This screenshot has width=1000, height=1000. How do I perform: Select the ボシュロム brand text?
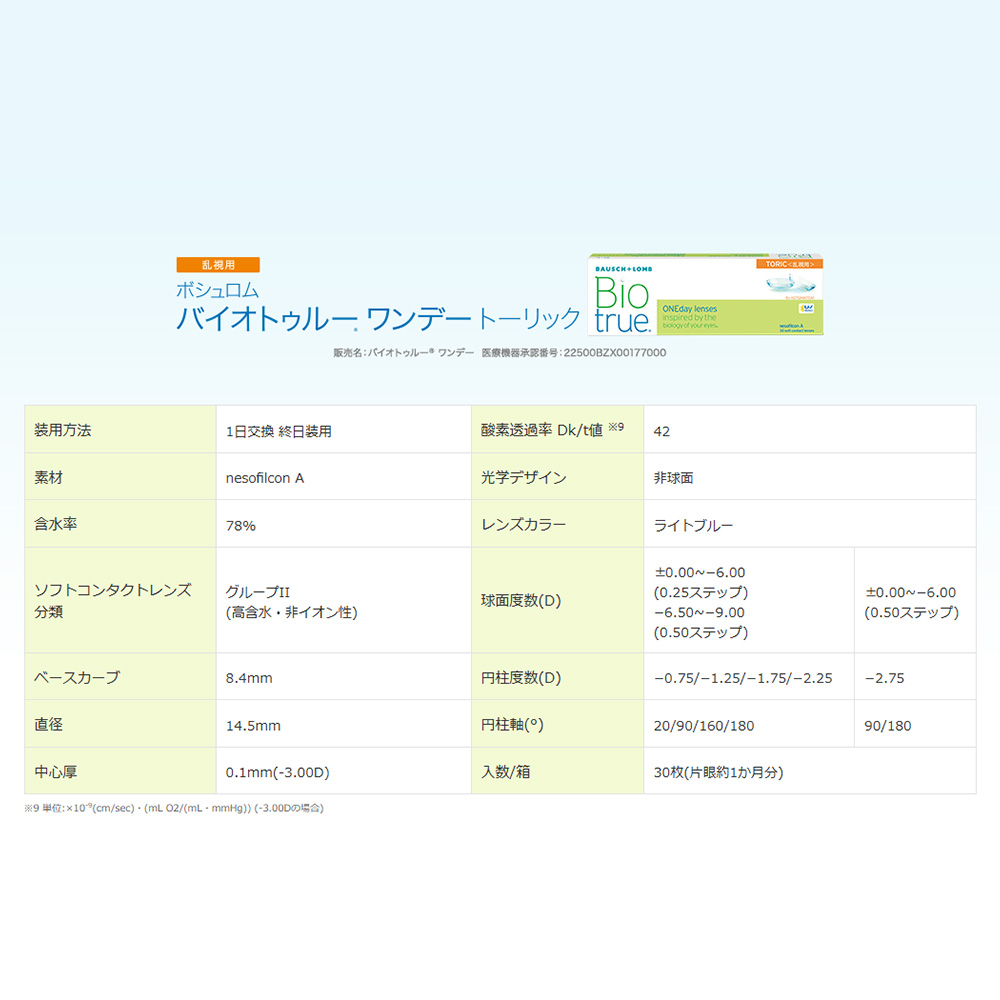(x=217, y=290)
